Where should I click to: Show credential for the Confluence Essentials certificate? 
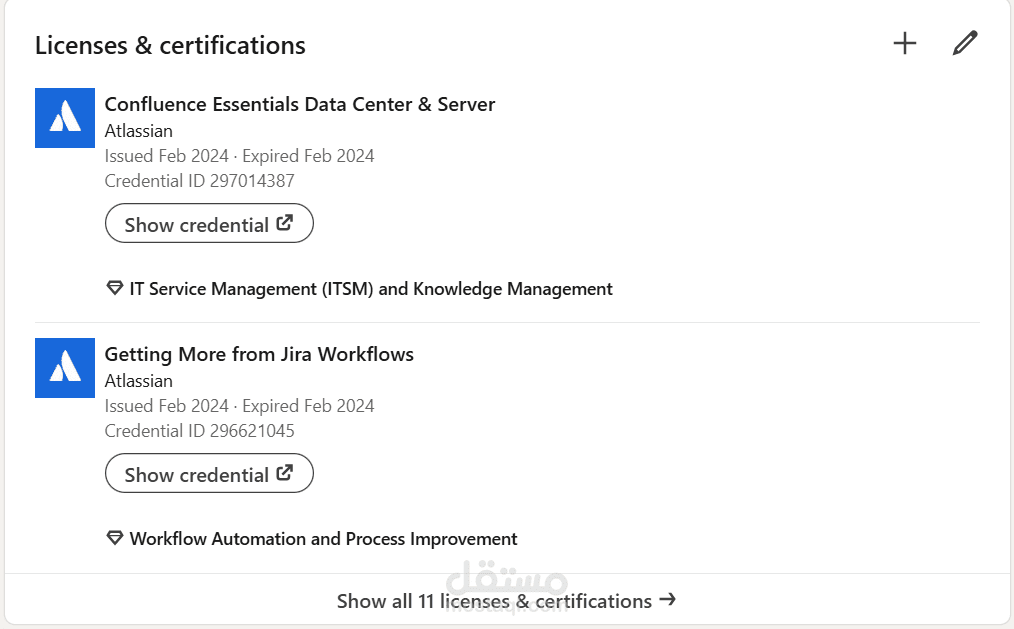coord(209,224)
